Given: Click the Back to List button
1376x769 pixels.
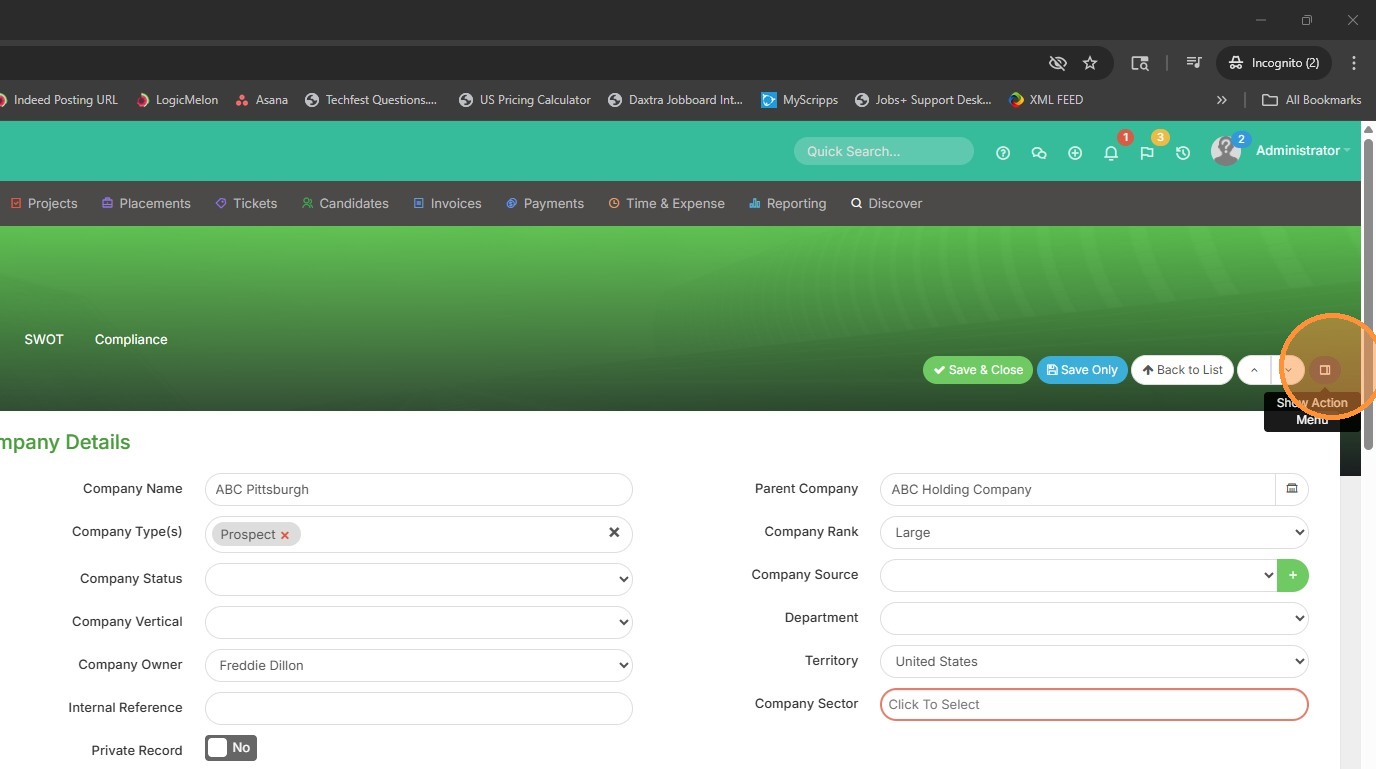Looking at the screenshot, I should 1182,370.
